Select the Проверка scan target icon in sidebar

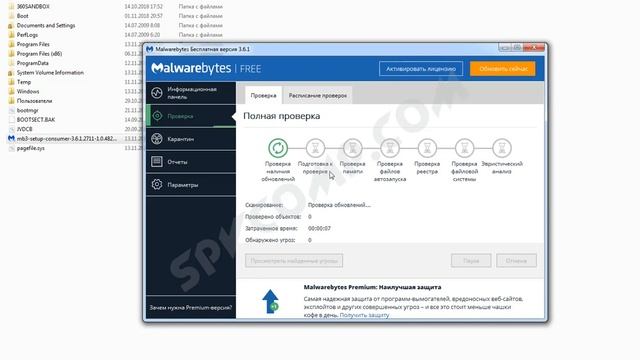click(x=157, y=116)
